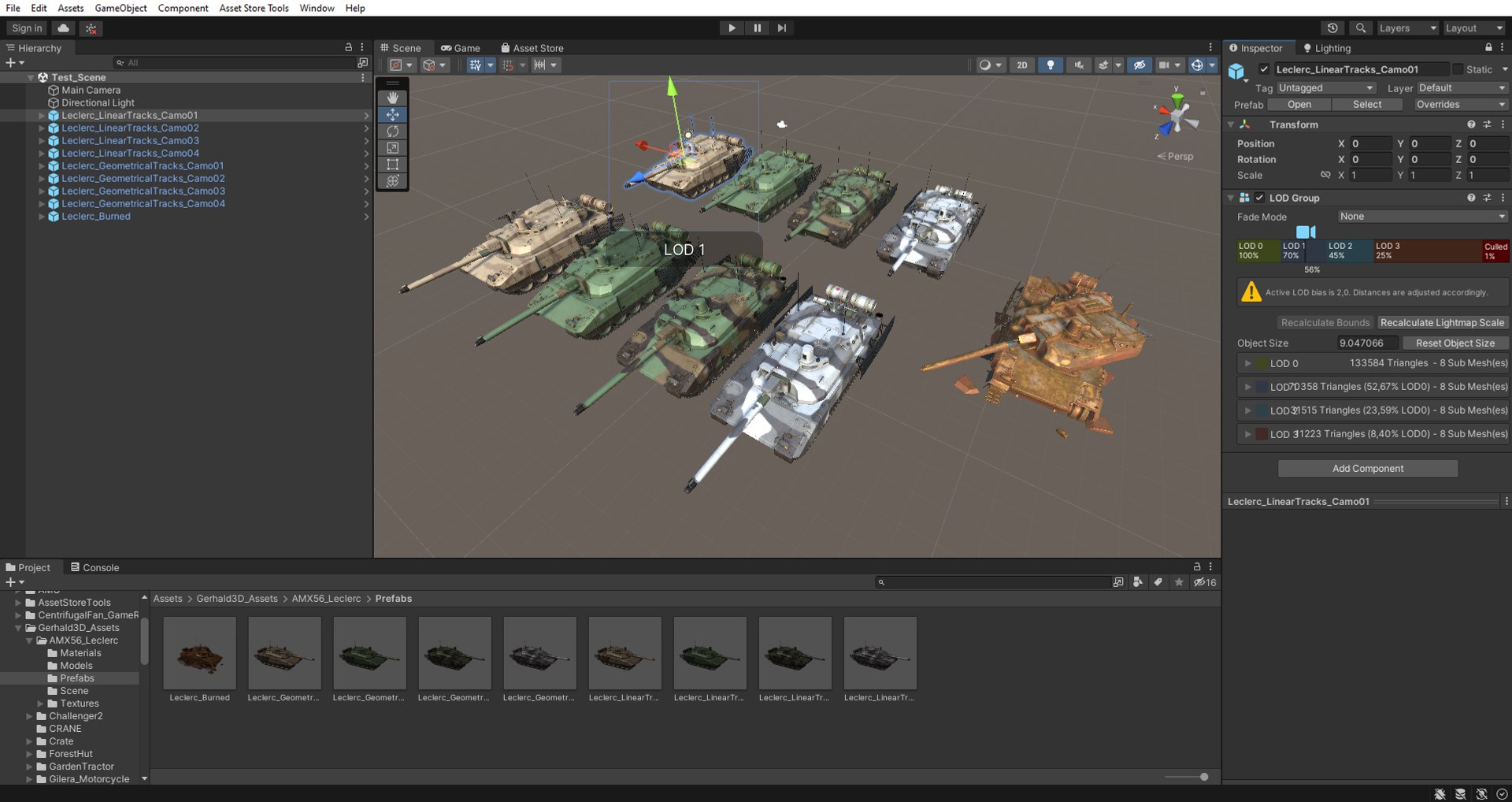This screenshot has height=802, width=1512.
Task: Open global search magnifier icon
Action: [1360, 28]
